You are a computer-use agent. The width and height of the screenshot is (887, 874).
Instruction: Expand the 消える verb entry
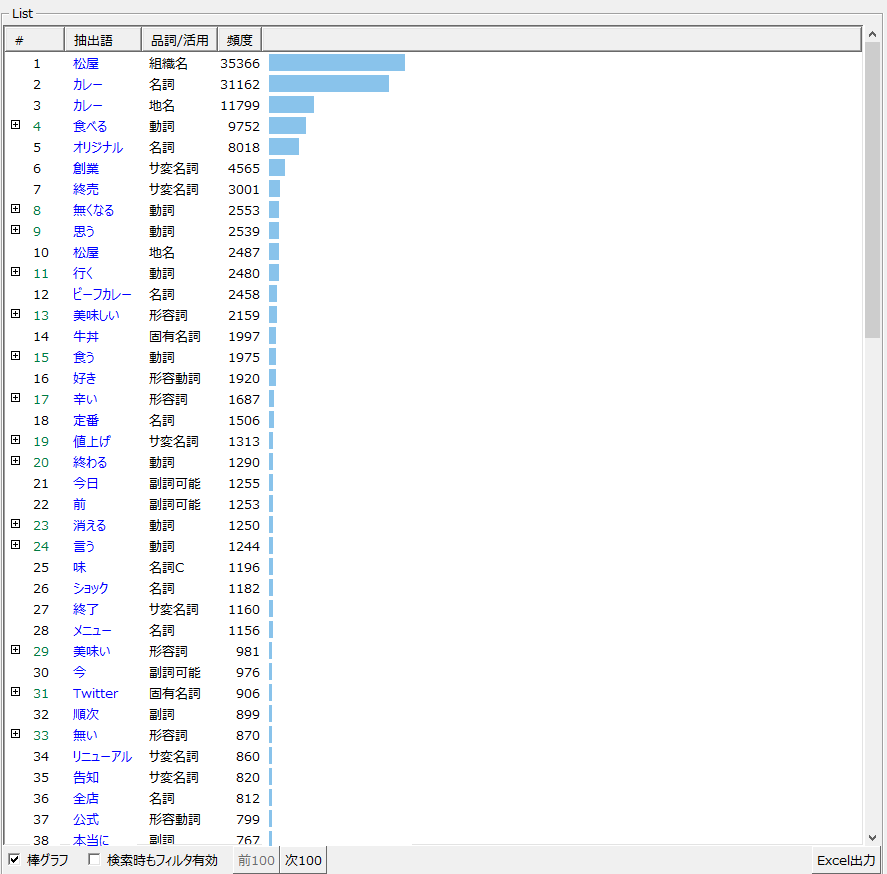(x=15, y=524)
